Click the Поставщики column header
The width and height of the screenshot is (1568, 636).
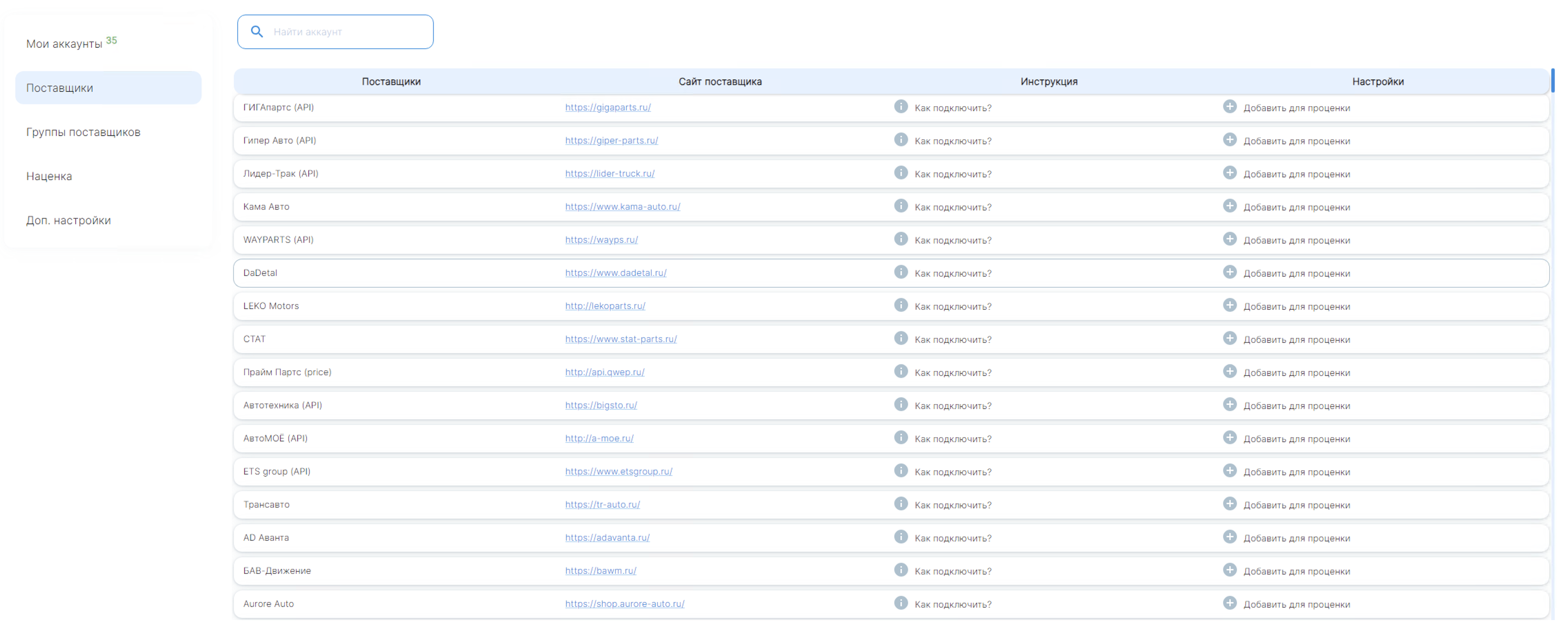click(x=391, y=82)
